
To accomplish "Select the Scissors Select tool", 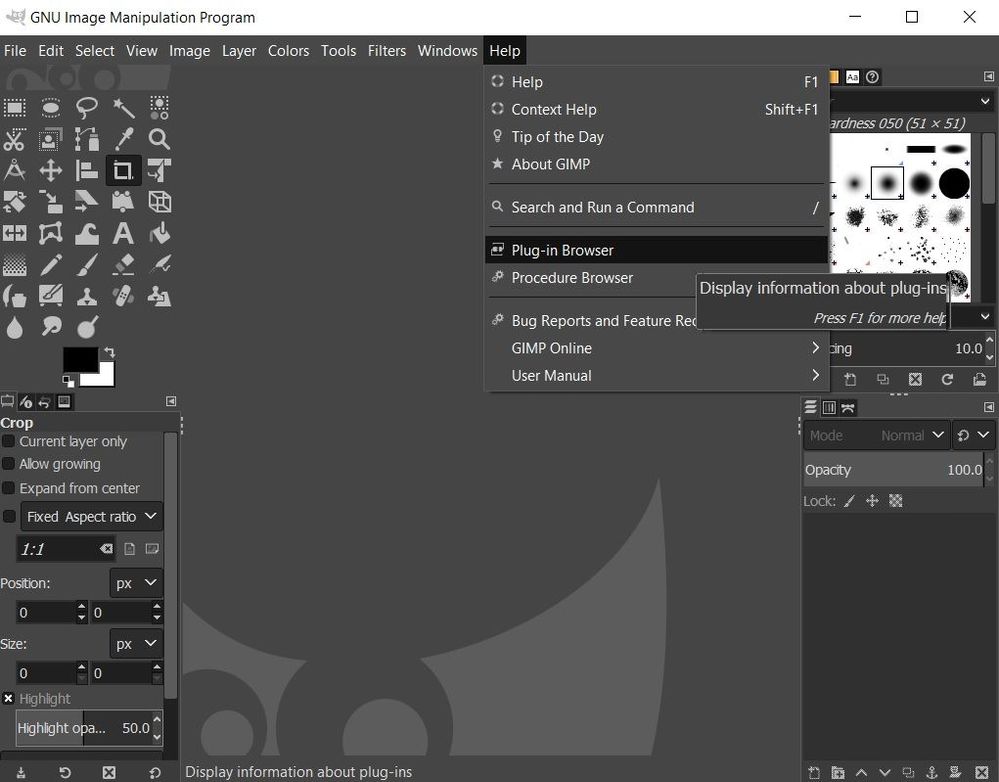I will click(15, 139).
